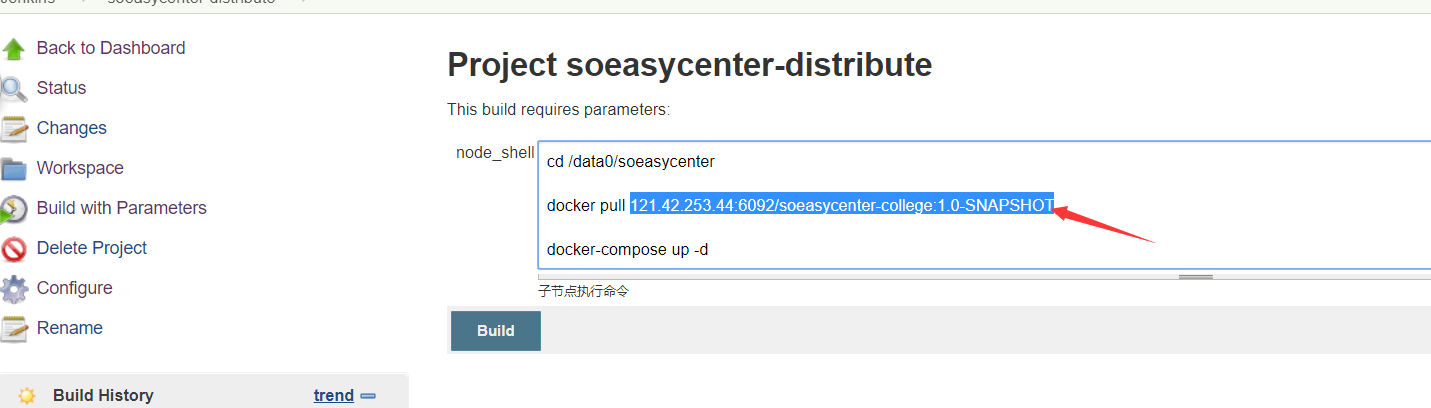Click inside the node_shell text area
Screen dimensions: 1431x408
coord(984,205)
